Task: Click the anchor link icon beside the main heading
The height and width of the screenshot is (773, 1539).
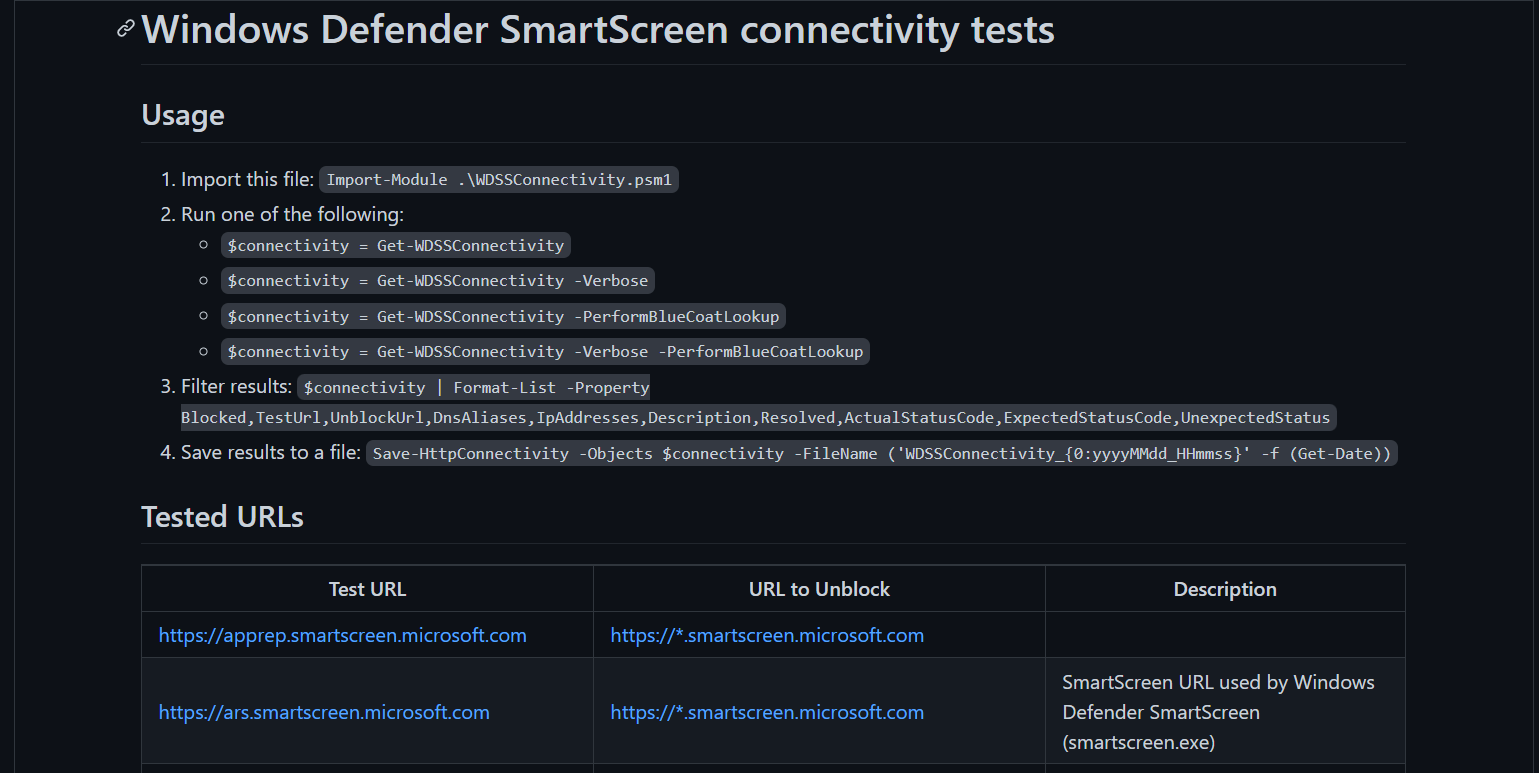Action: 125,29
